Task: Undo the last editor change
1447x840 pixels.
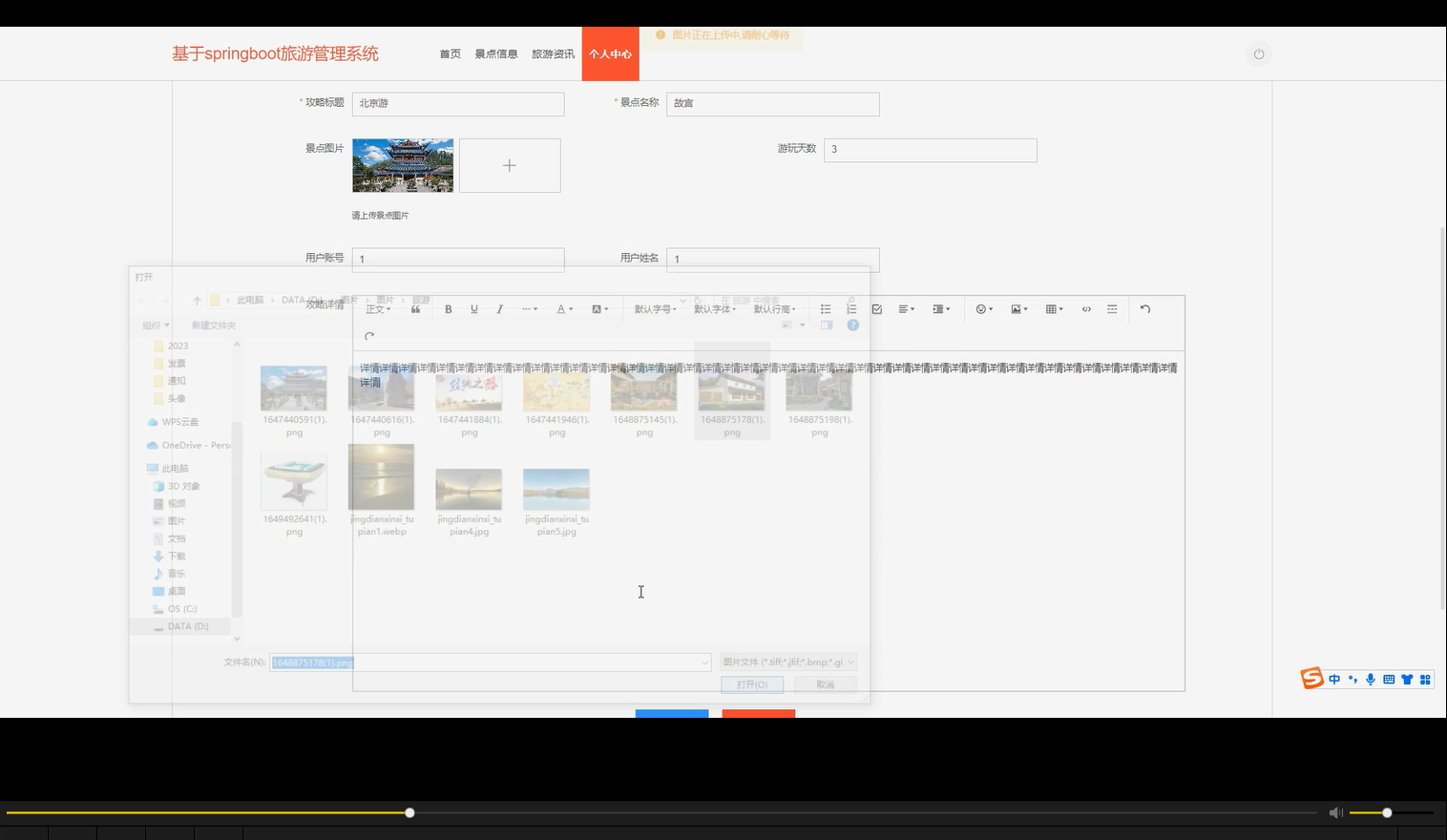Action: pos(1145,309)
